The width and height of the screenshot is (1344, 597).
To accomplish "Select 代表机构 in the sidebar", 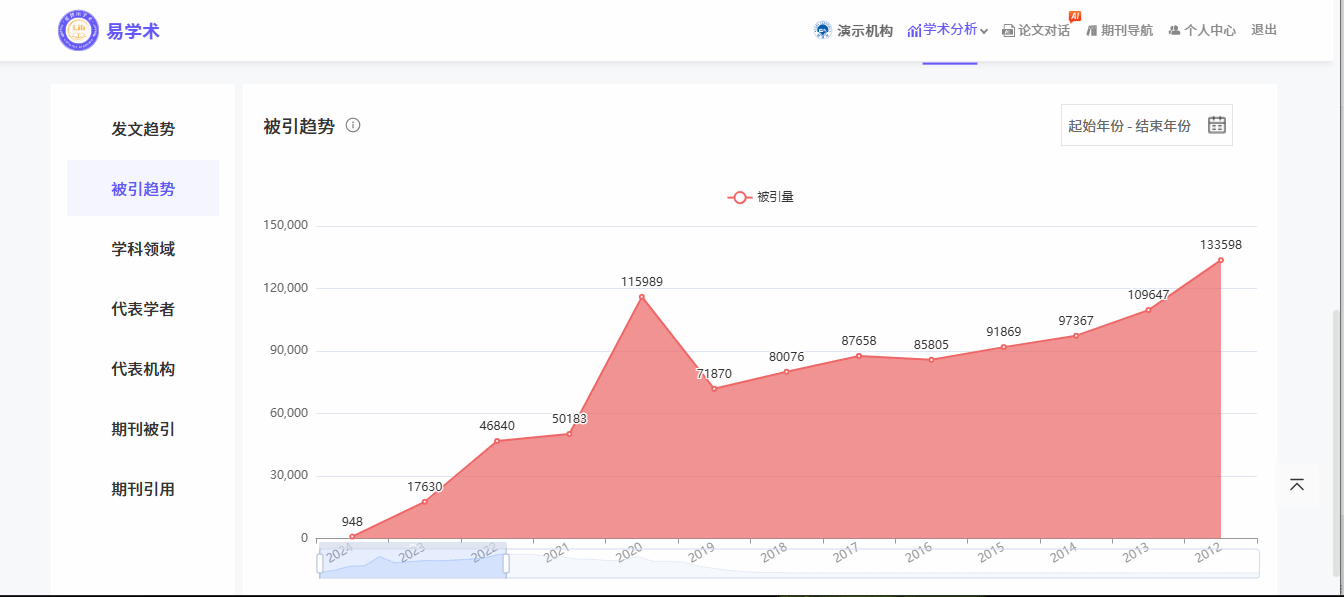I will click(x=143, y=369).
